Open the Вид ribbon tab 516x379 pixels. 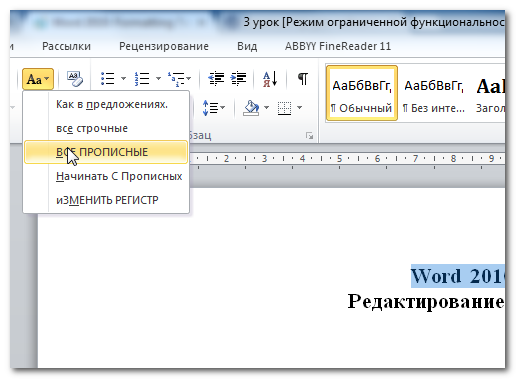pos(247,46)
